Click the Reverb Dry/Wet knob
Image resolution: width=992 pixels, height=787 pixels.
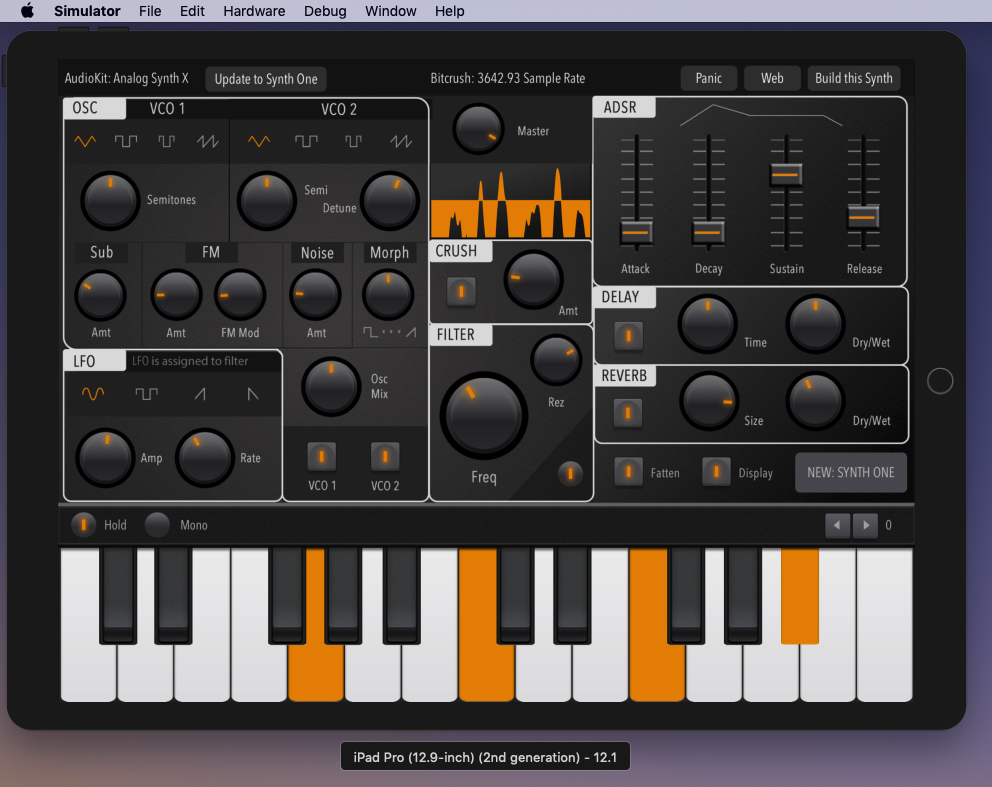(815, 402)
